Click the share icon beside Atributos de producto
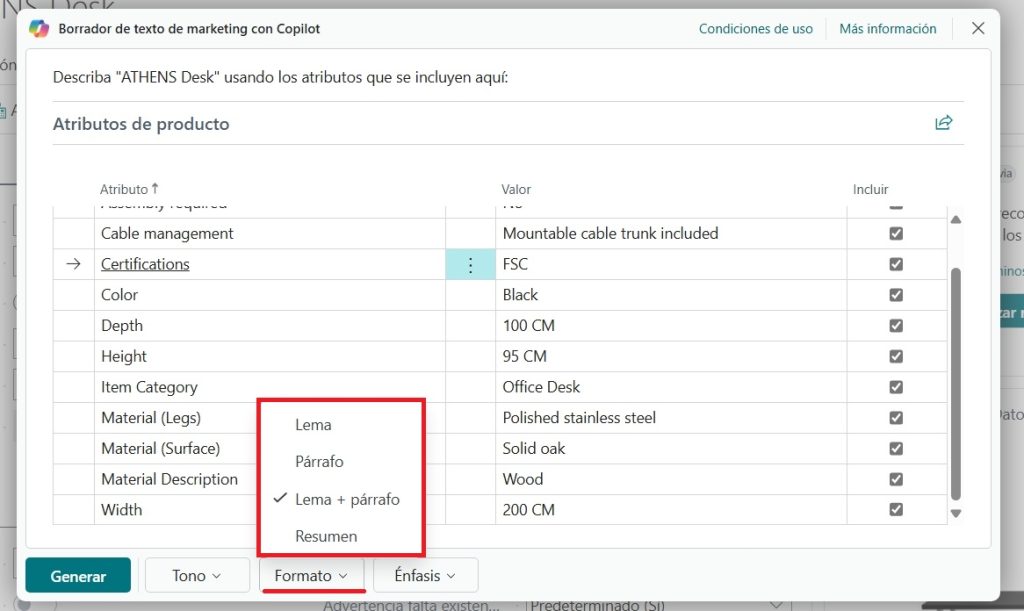The width and height of the screenshot is (1024, 611). tap(944, 123)
